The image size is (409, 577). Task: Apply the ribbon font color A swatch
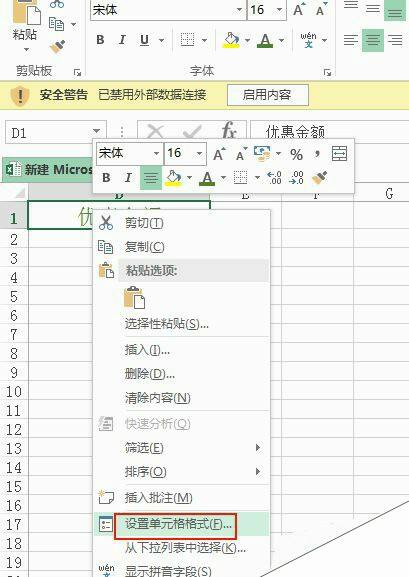pos(265,40)
